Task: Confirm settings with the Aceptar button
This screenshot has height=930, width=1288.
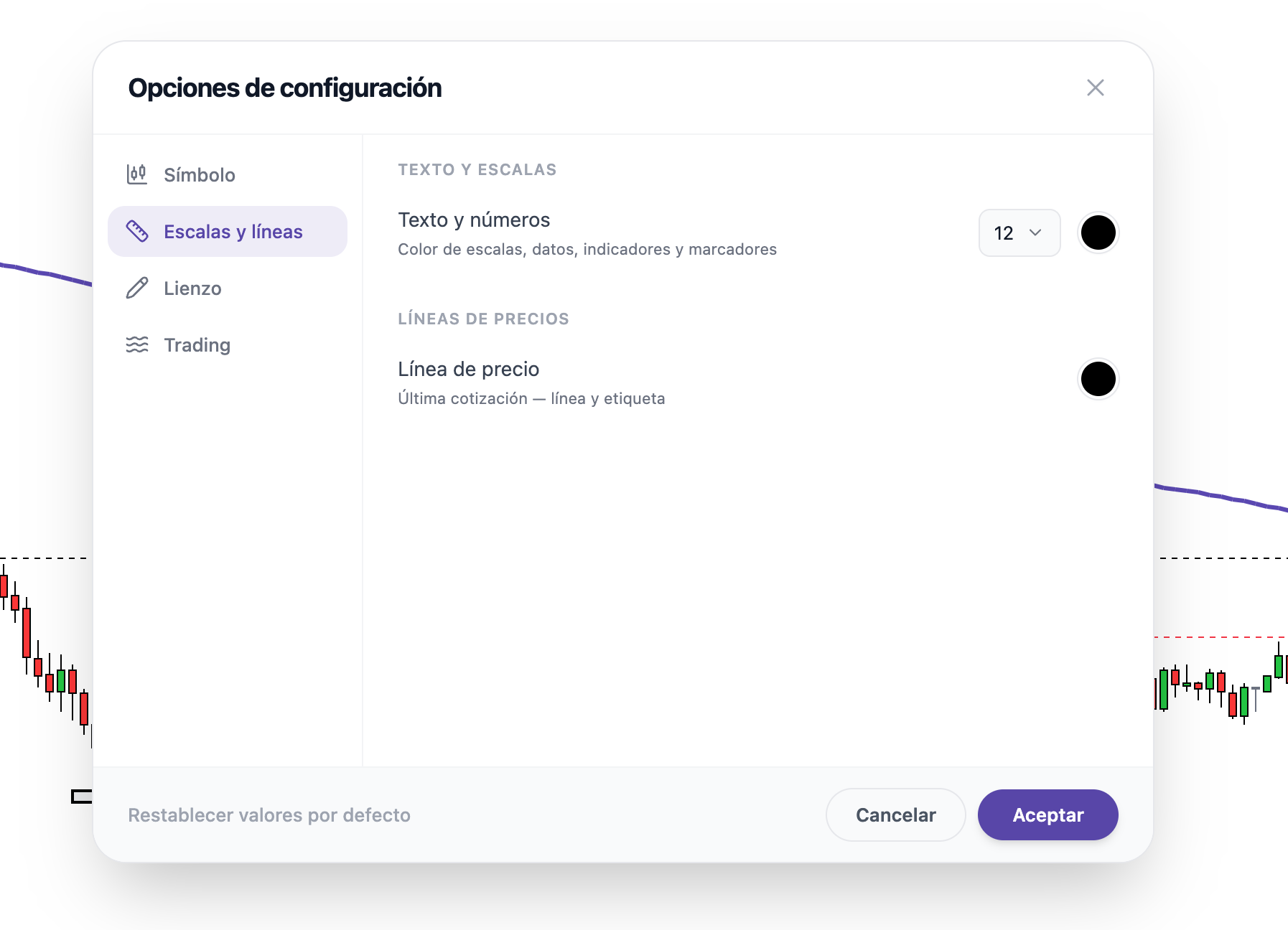Action: point(1047,815)
